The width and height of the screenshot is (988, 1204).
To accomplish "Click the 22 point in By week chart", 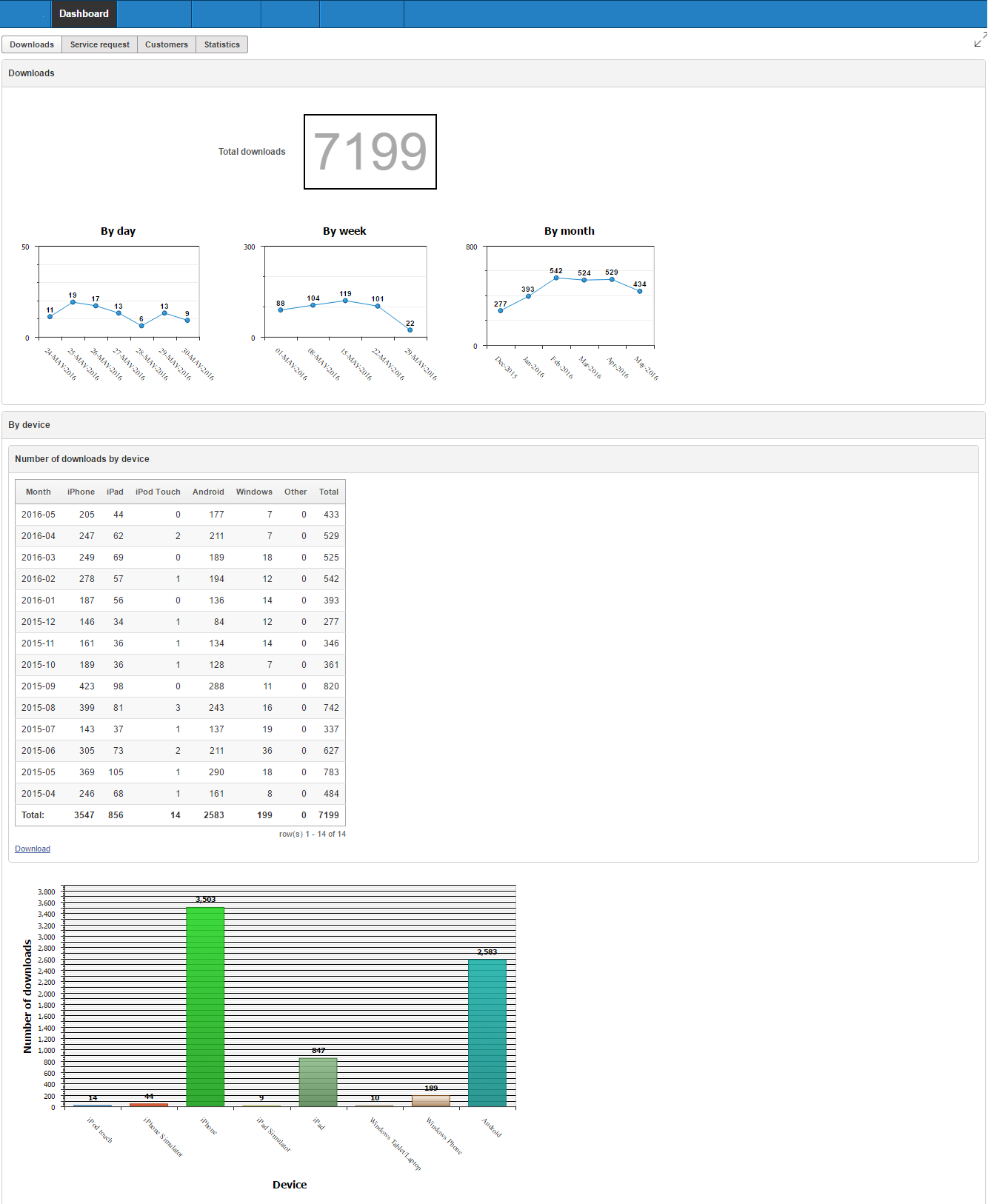I will click(410, 330).
